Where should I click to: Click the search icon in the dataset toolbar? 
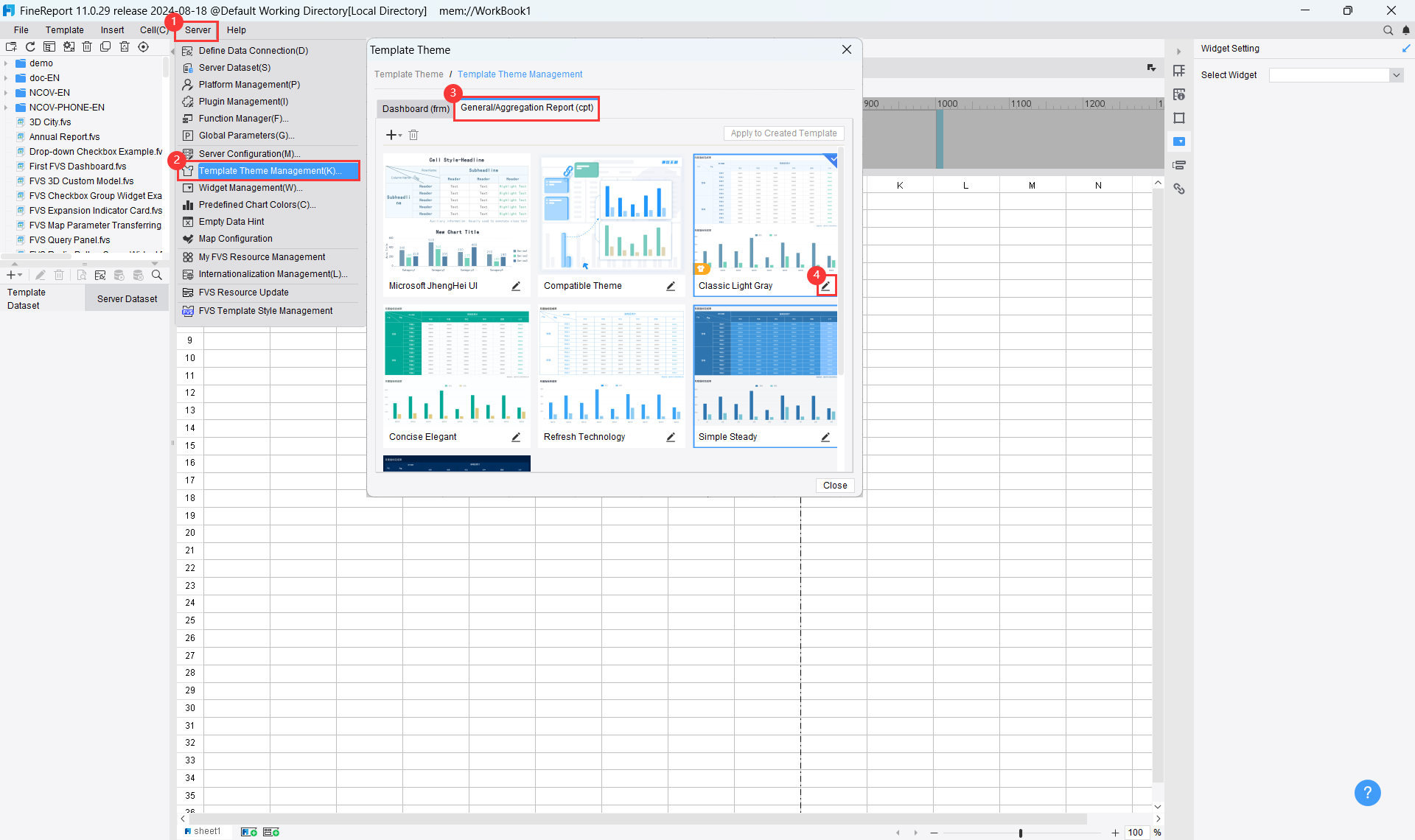(x=157, y=275)
